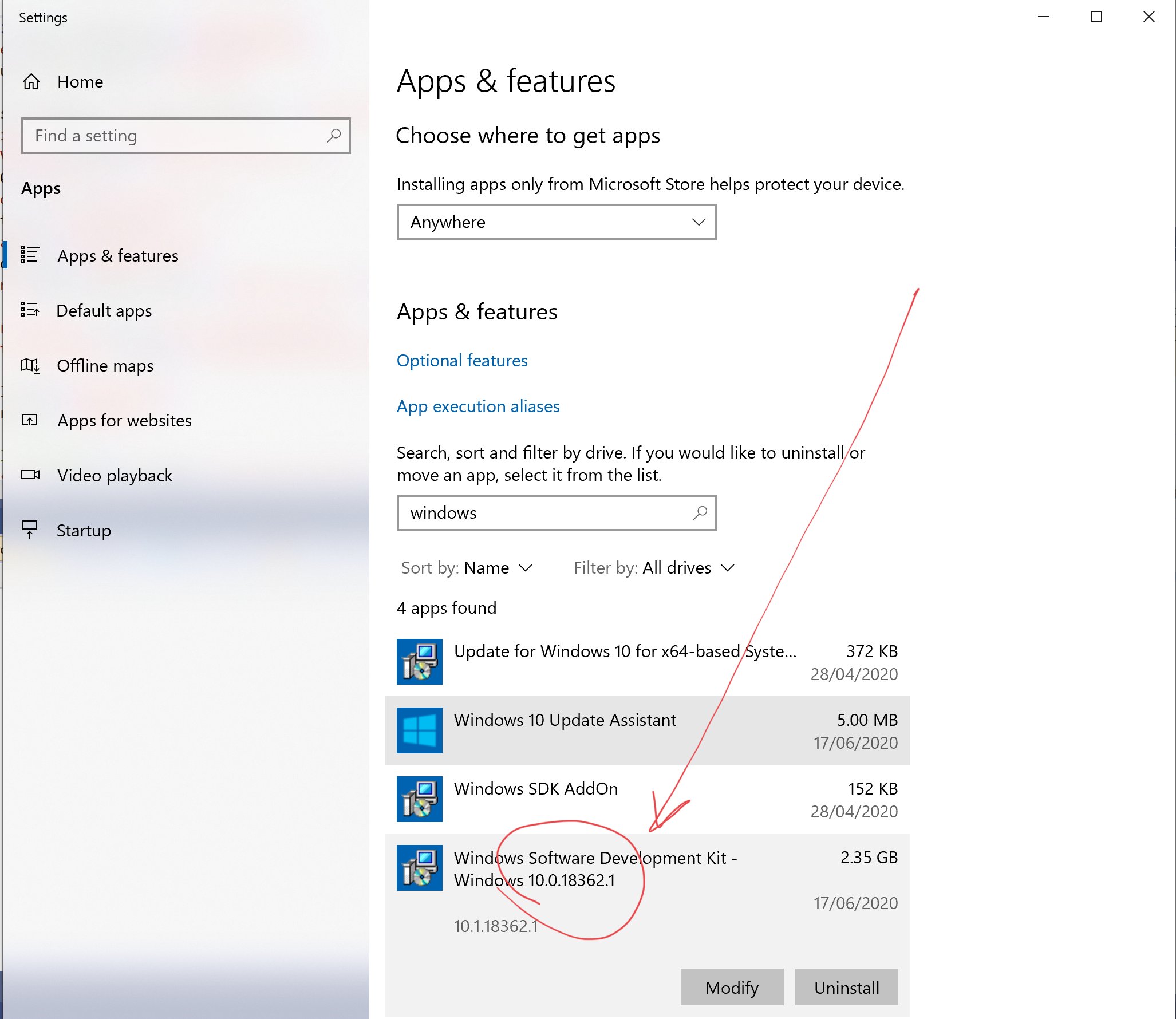Select Windows SDK AddOn entry
This screenshot has width=1176, height=1019.
647,799
